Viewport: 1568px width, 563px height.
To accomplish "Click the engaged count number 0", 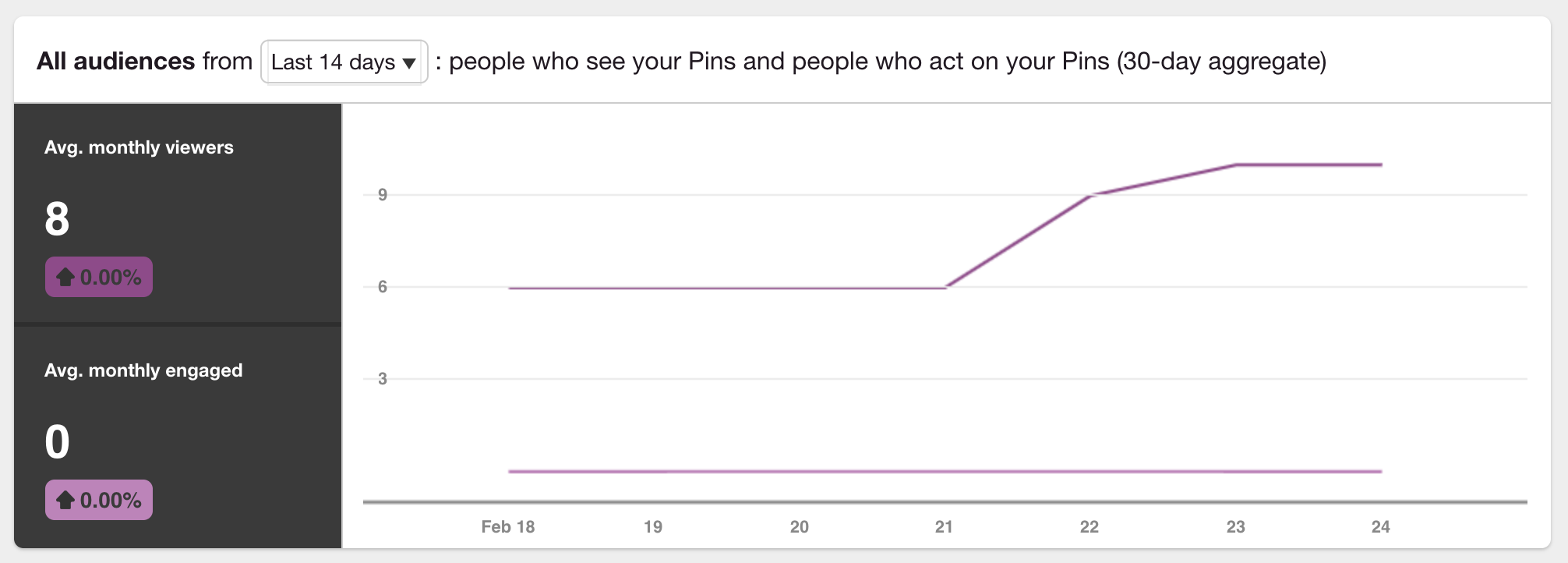I will (57, 442).
